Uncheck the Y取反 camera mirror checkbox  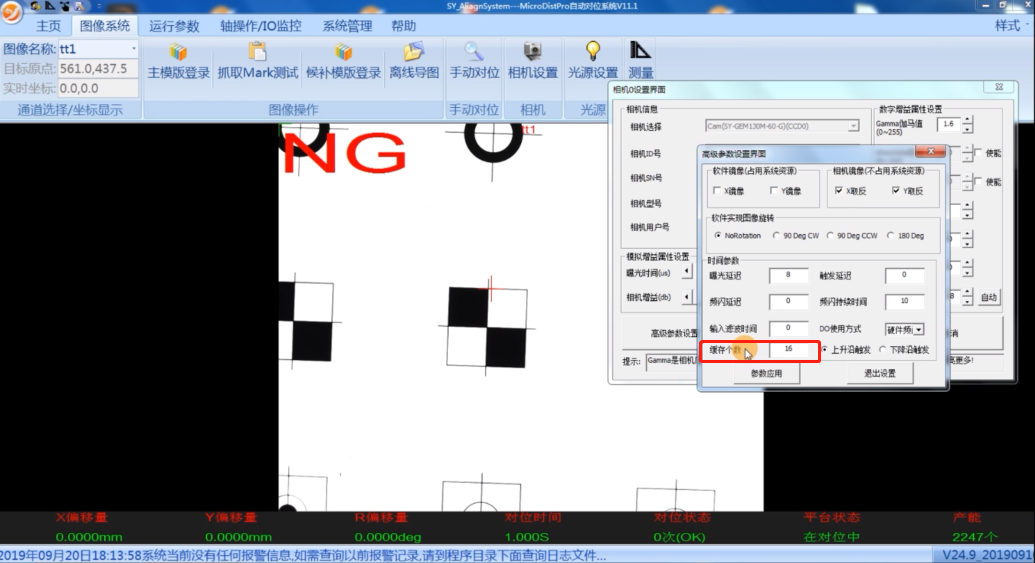(897, 190)
